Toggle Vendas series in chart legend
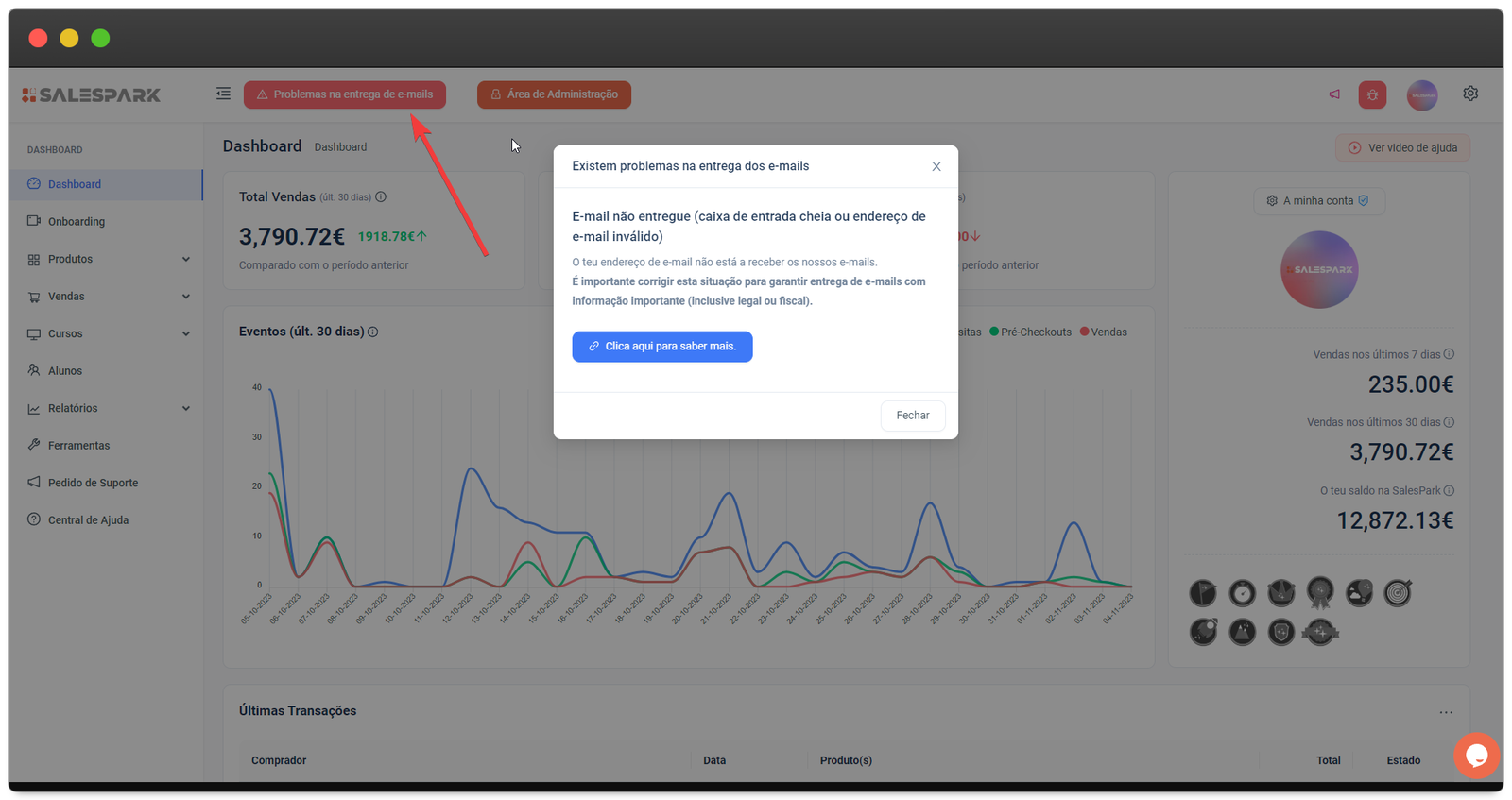 (1103, 332)
